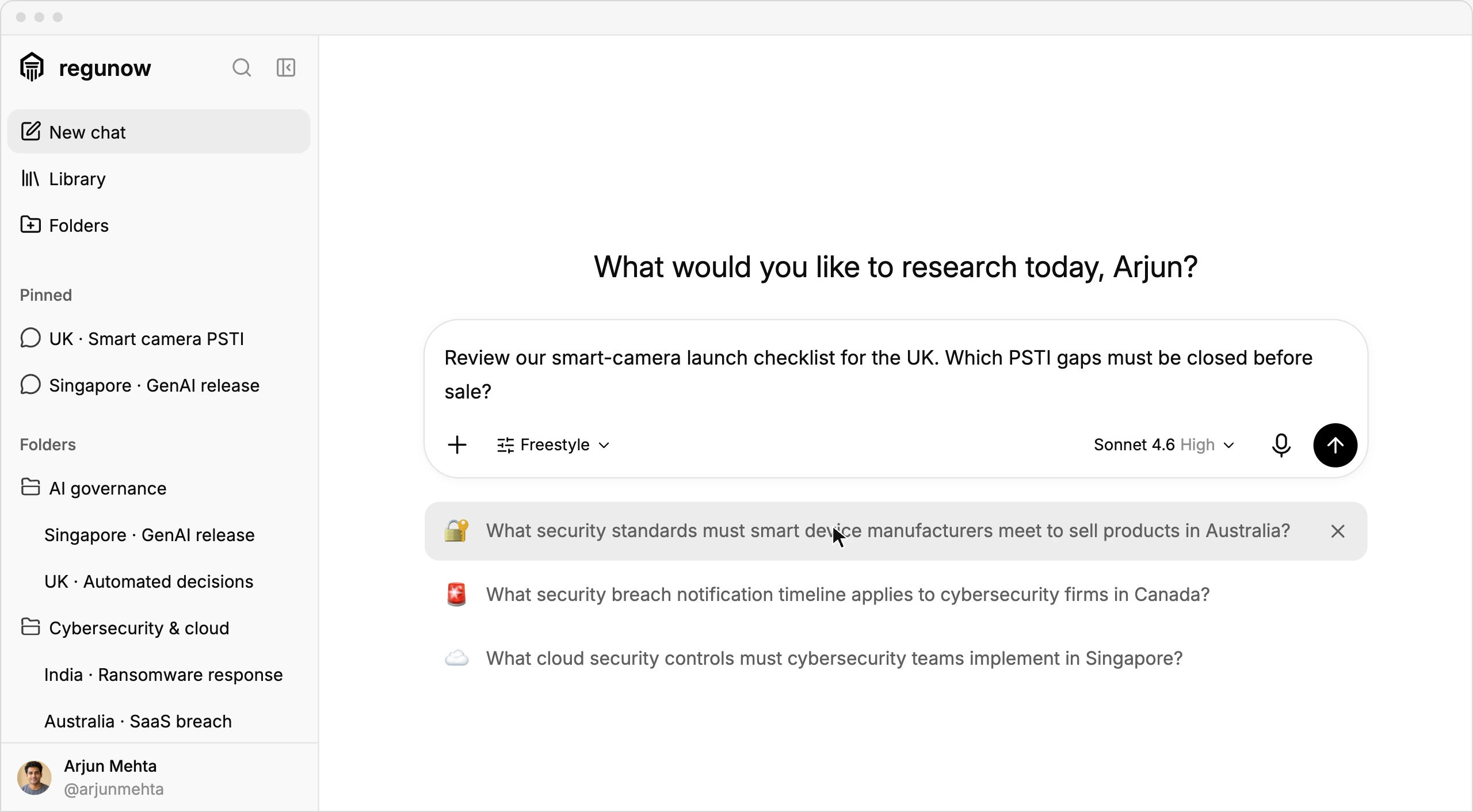
Task: Open the Freestyle mode dropdown
Action: [x=553, y=445]
